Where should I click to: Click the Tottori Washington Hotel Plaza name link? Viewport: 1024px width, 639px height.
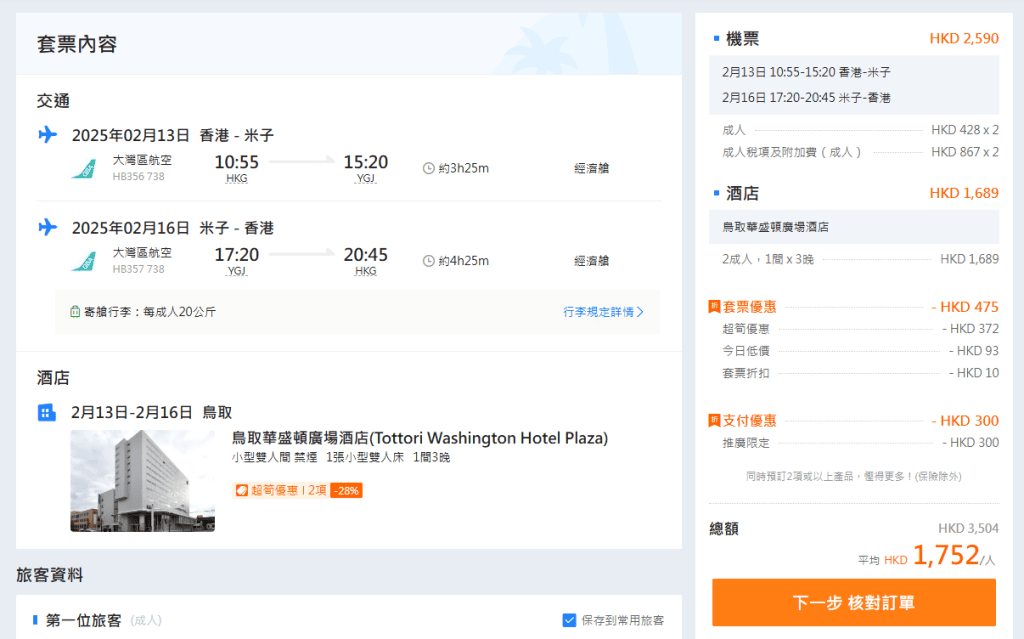(420, 438)
